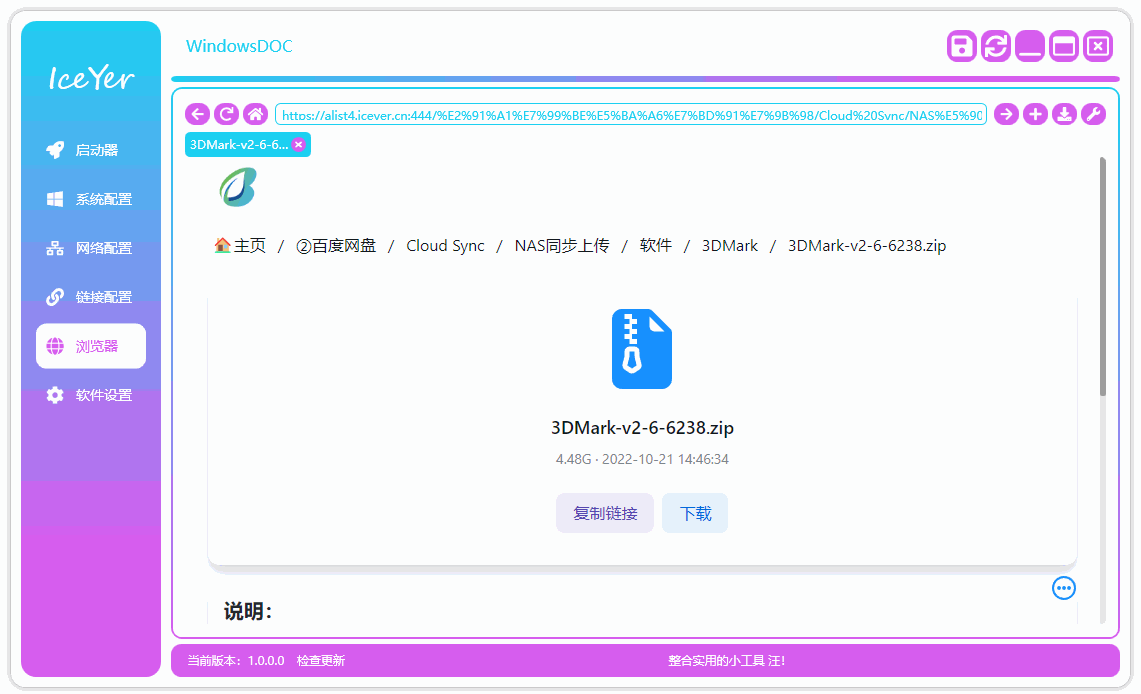Screen dimensions: 1141x694
Task: Open ②百度网盘 breadcrumb
Action: [335, 246]
